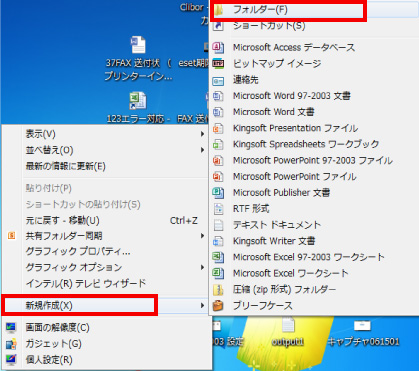Click Microsoft Word 文書 label
The width and height of the screenshot is (419, 371).
274,112
